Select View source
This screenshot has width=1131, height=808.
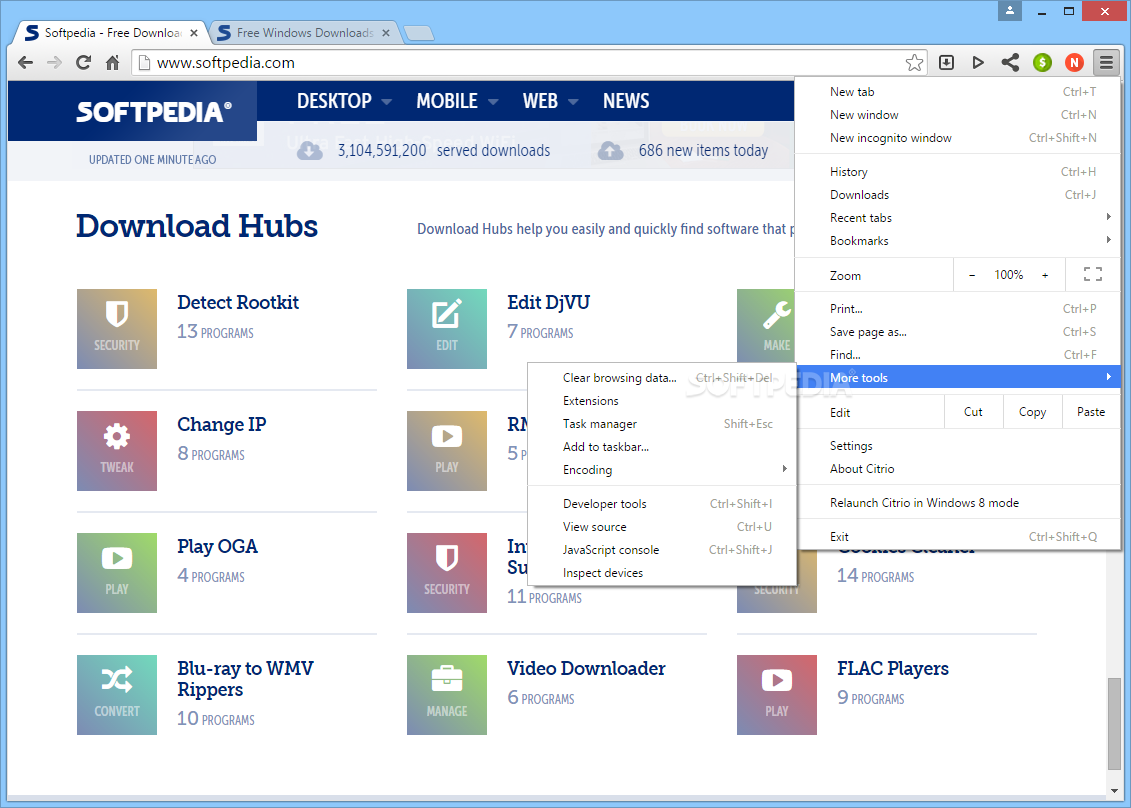tap(662, 527)
